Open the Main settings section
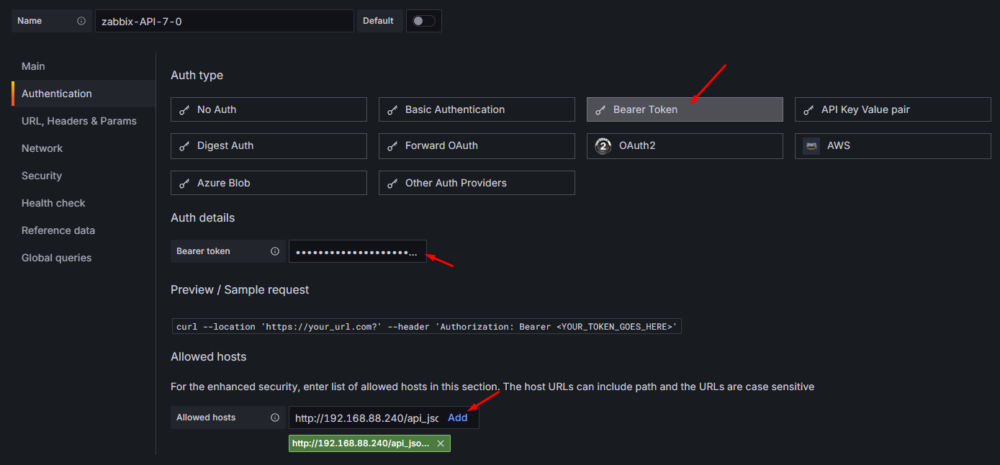Image resolution: width=1000 pixels, height=465 pixels. (34, 66)
